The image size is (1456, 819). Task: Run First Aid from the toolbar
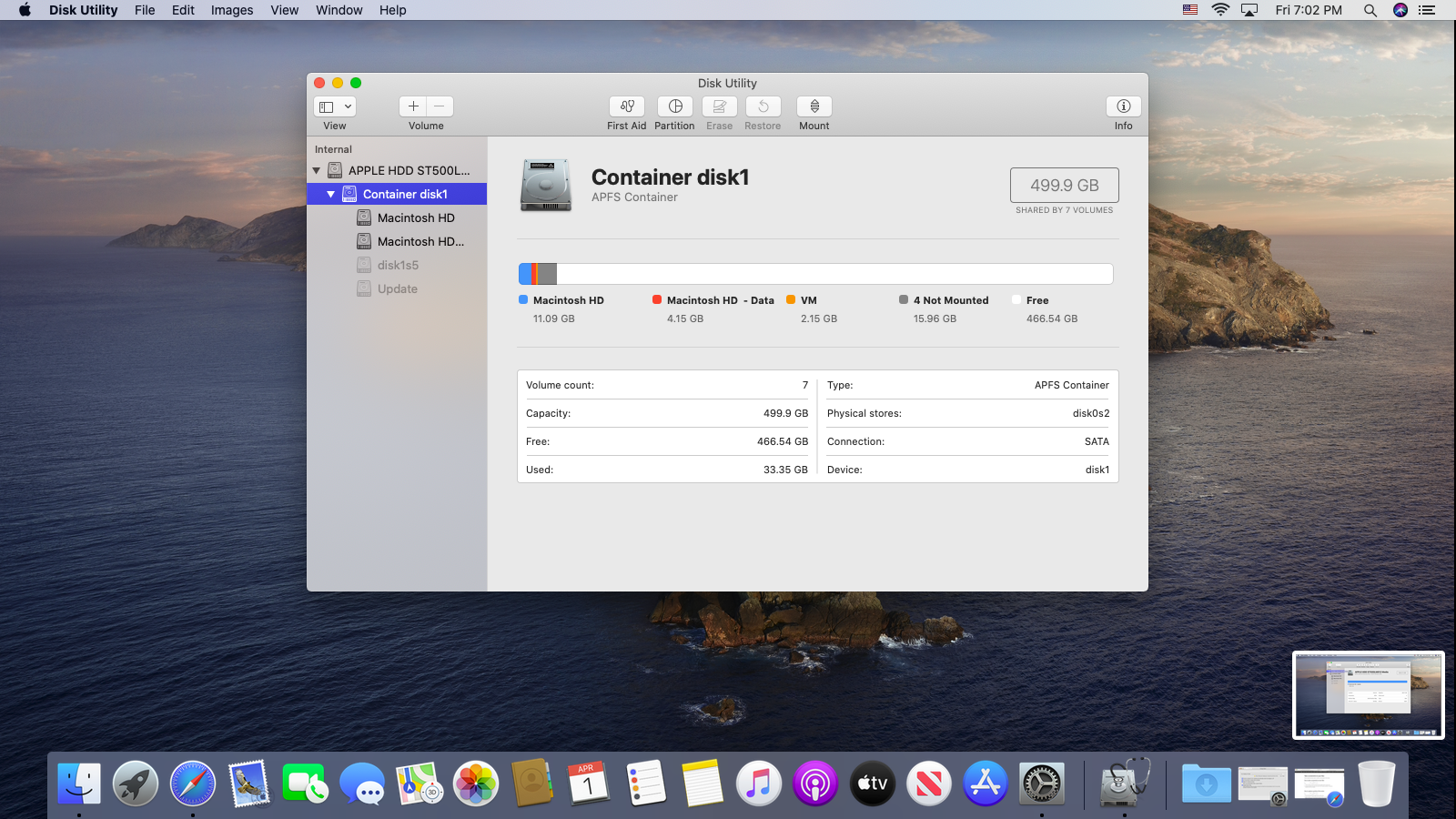click(x=626, y=106)
